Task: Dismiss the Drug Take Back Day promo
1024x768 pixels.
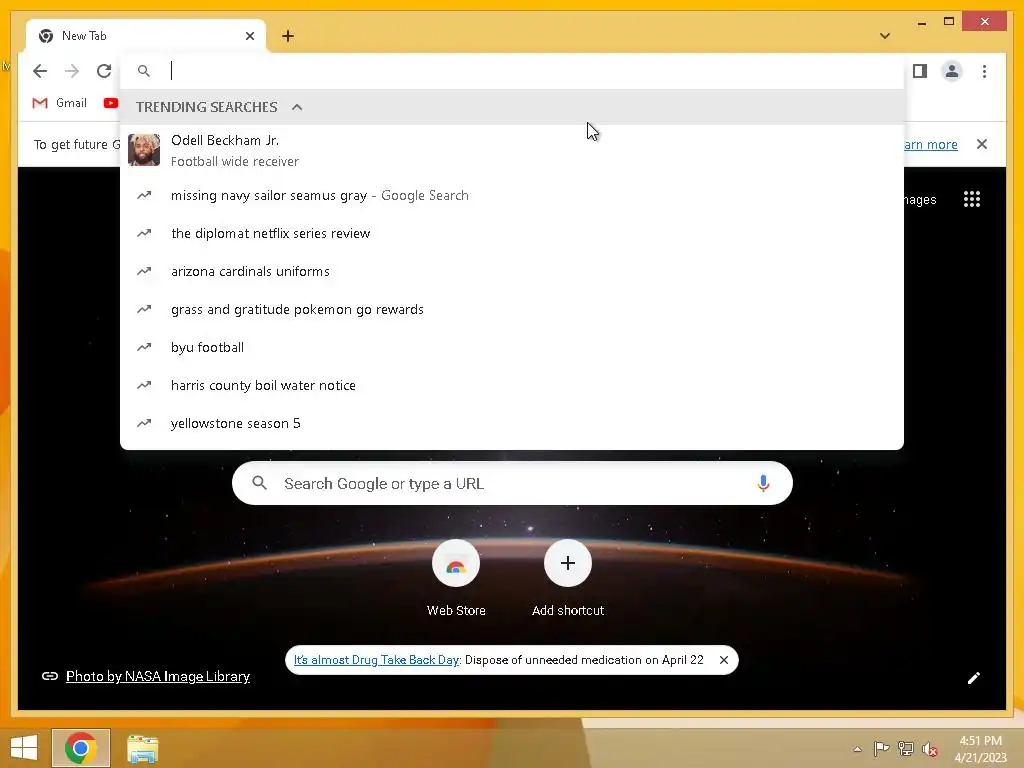Action: 724,660
